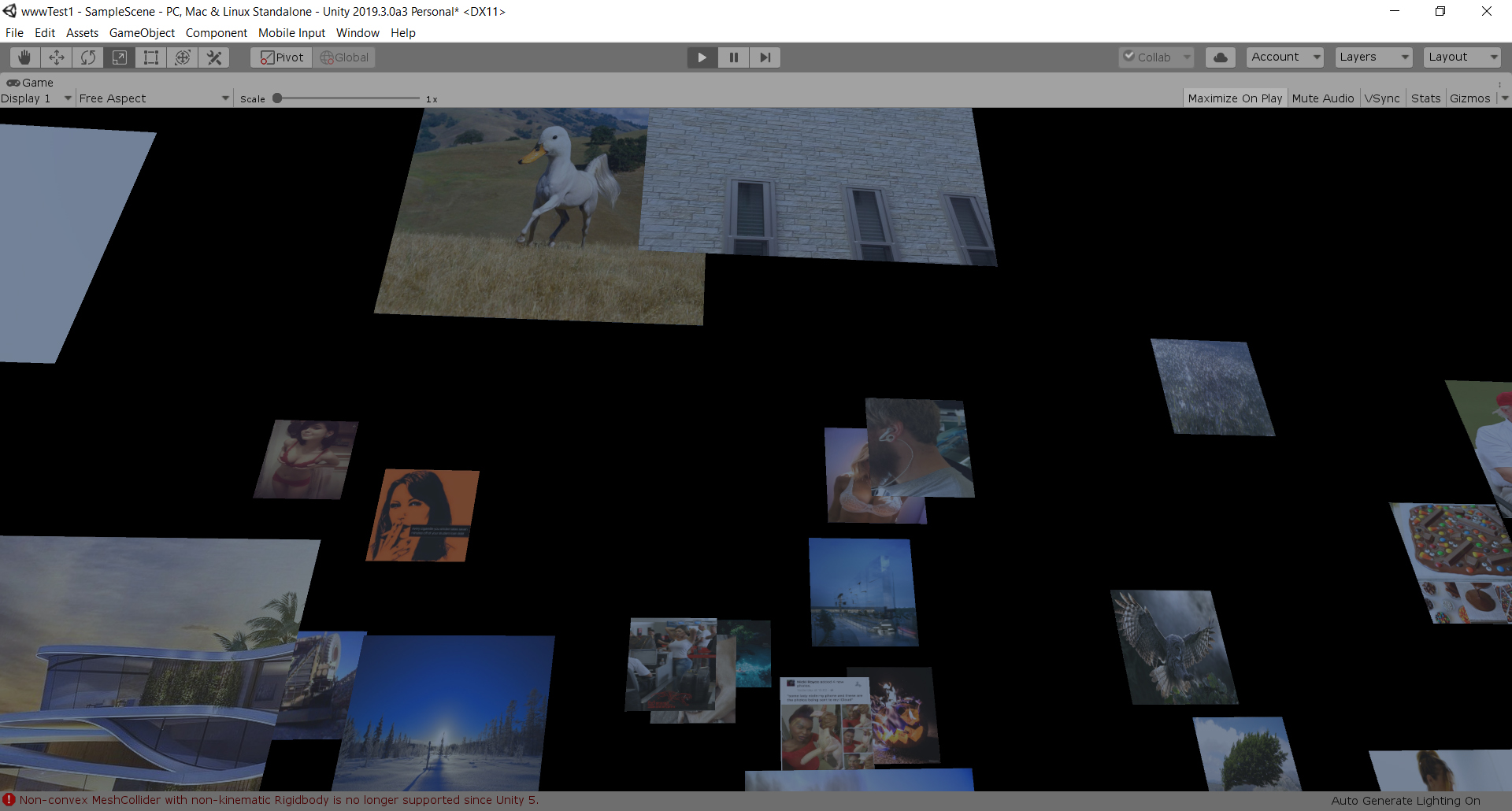Click the Game view Scale slider
1512x811 pixels.
347,98
